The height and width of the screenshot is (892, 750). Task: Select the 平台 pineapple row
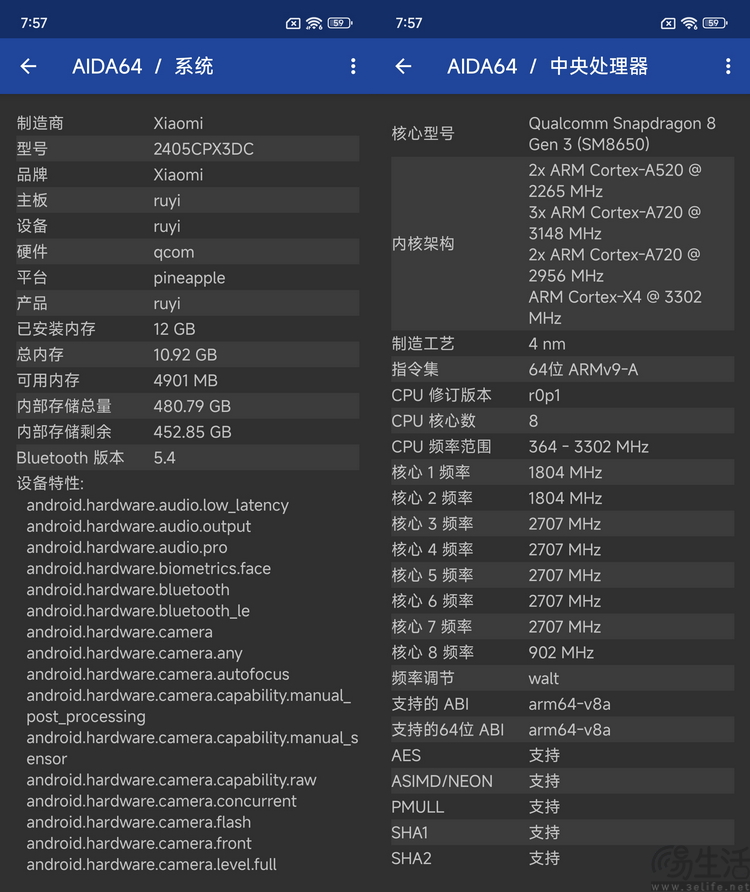(188, 278)
